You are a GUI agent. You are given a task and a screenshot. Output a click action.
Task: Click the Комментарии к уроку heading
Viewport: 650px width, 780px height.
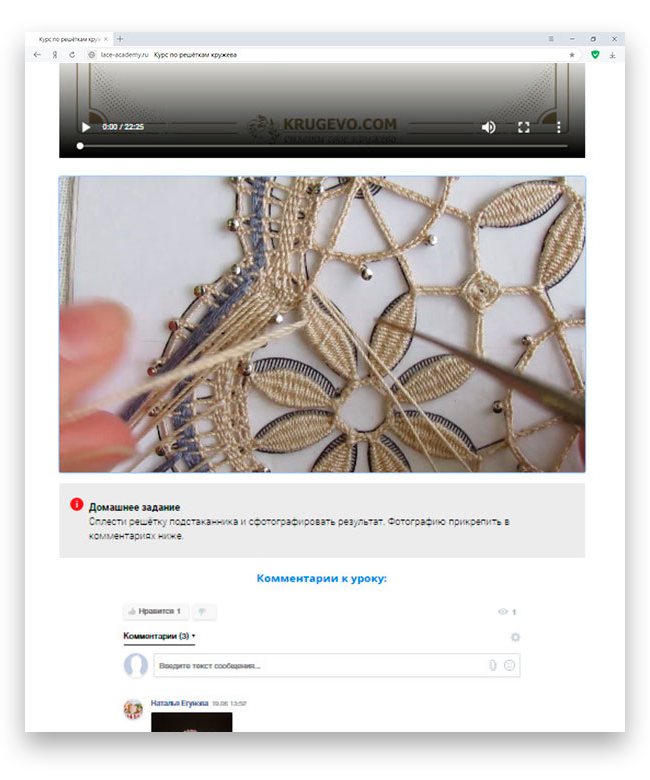(x=322, y=579)
